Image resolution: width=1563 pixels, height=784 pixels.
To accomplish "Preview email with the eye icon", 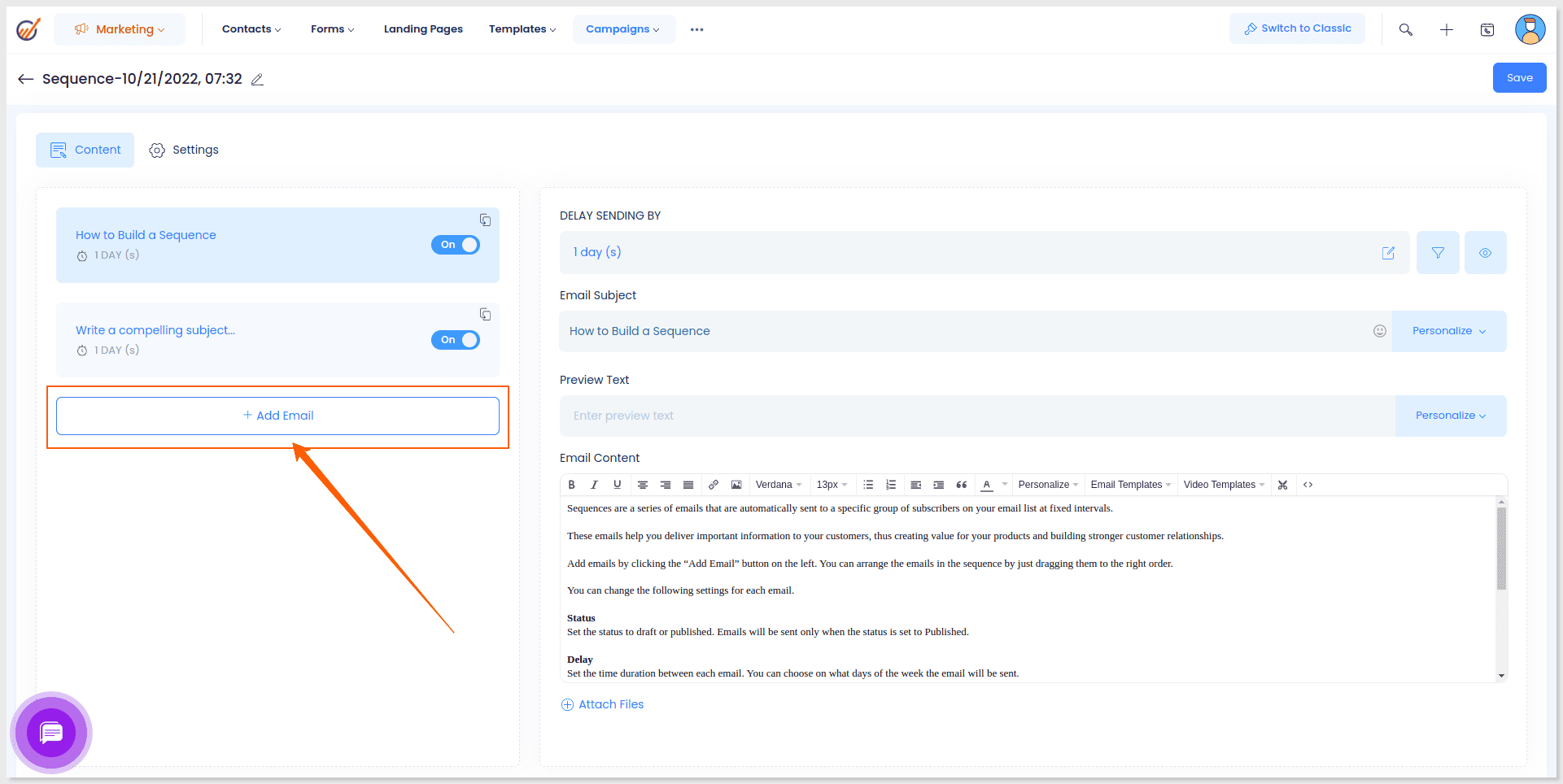I will pos(1485,253).
